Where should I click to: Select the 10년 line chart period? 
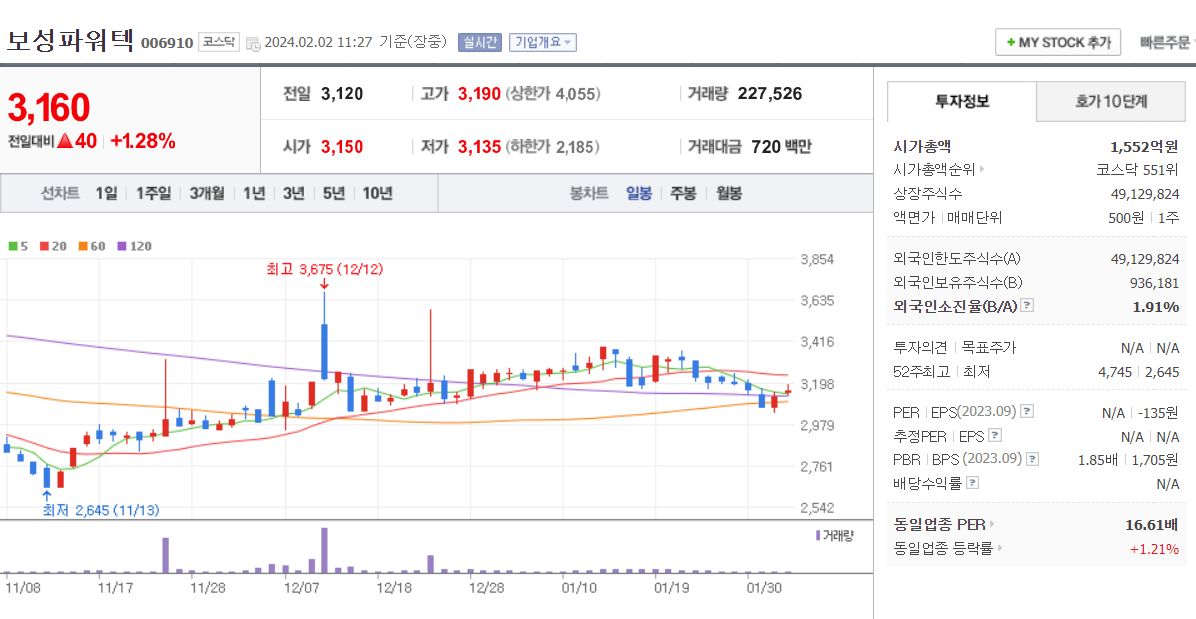pos(377,194)
